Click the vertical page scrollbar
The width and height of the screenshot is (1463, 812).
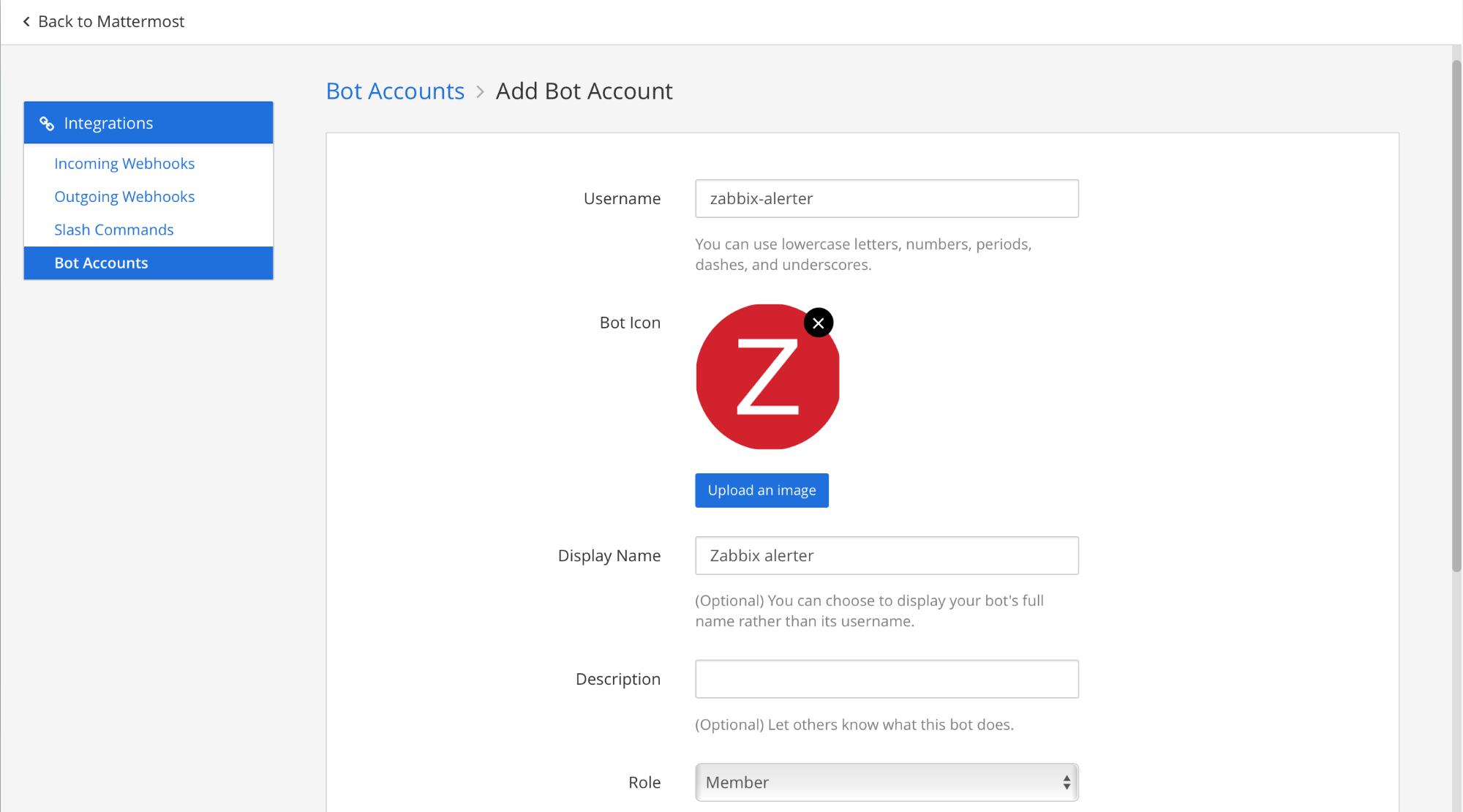[1456, 315]
